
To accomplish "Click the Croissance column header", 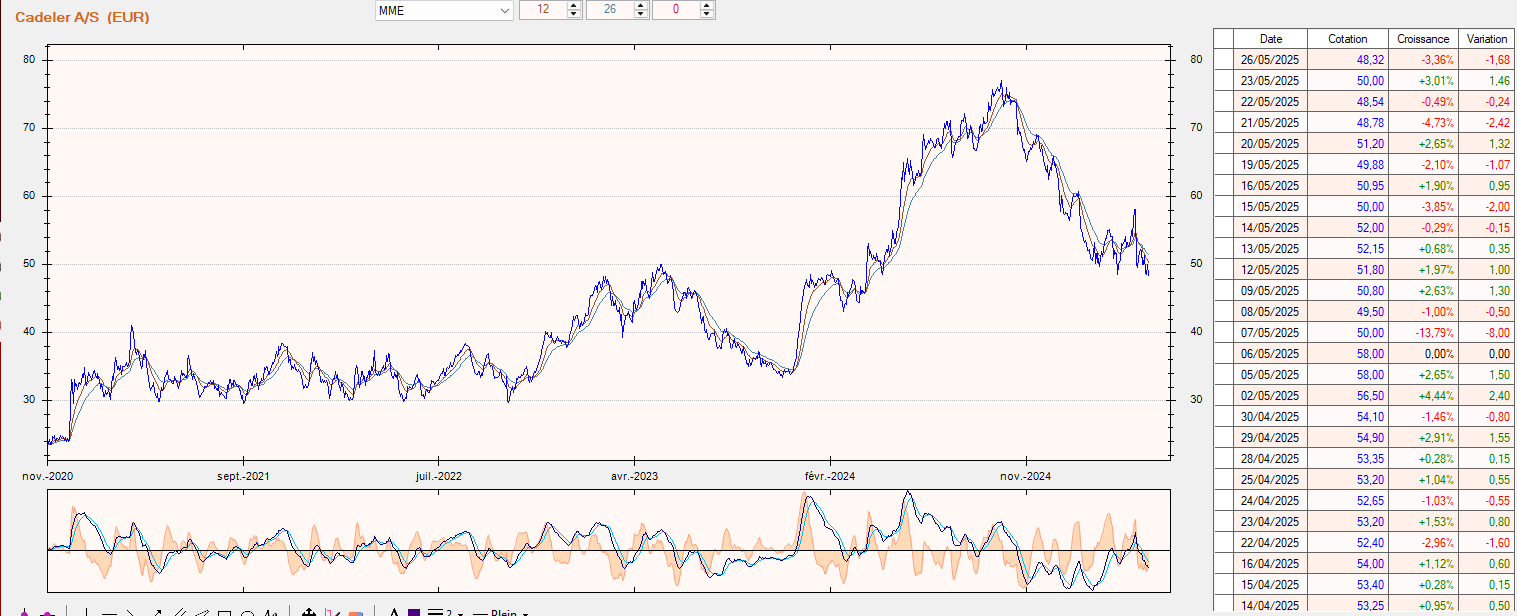I will click(1423, 39).
